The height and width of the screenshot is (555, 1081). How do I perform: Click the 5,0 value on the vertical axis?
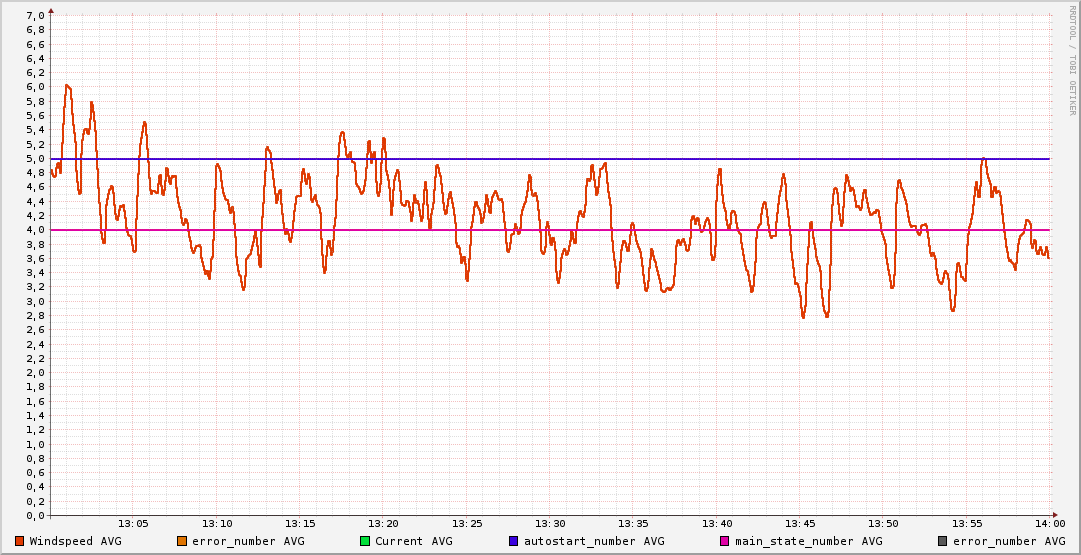click(x=34, y=159)
